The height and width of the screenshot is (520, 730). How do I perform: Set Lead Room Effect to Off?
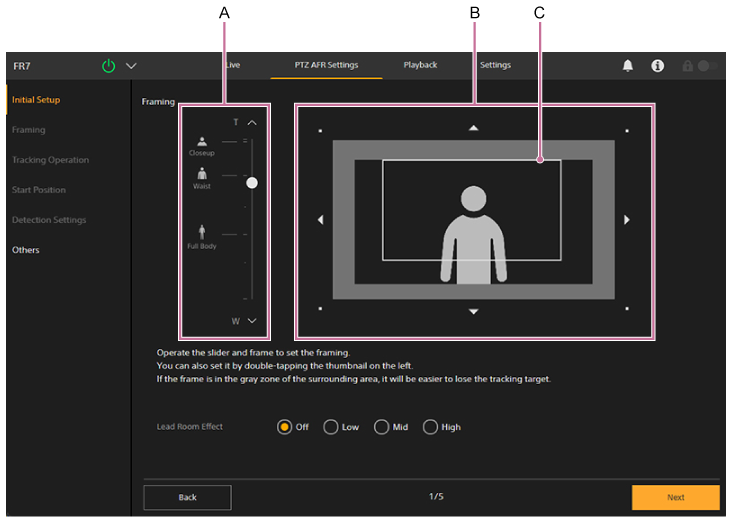click(x=285, y=427)
